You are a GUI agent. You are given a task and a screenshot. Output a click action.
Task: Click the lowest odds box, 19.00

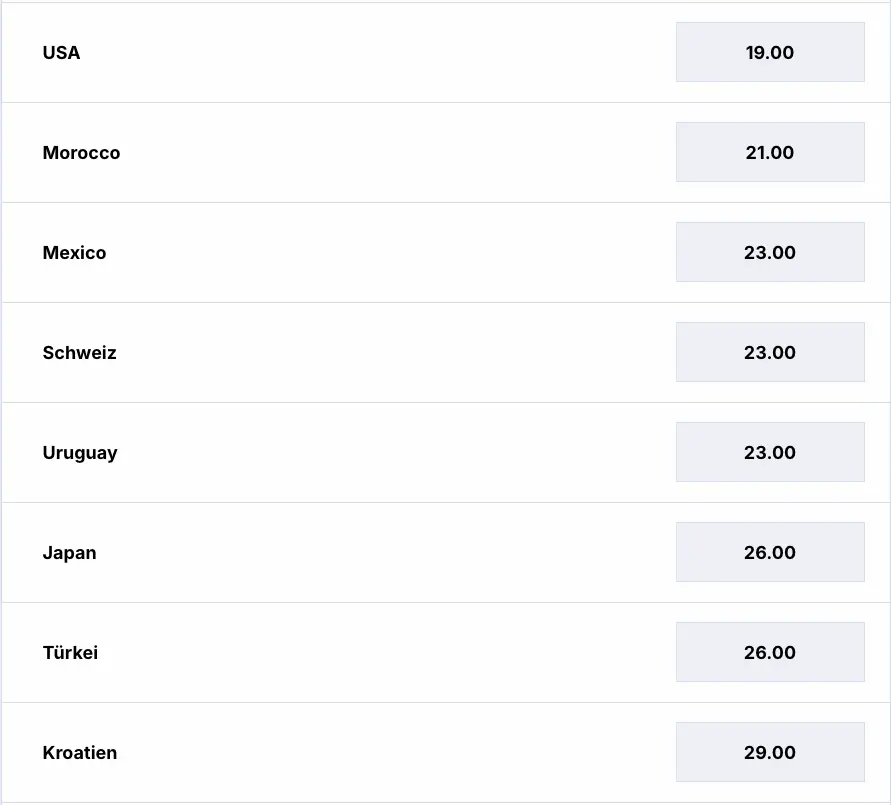770,52
